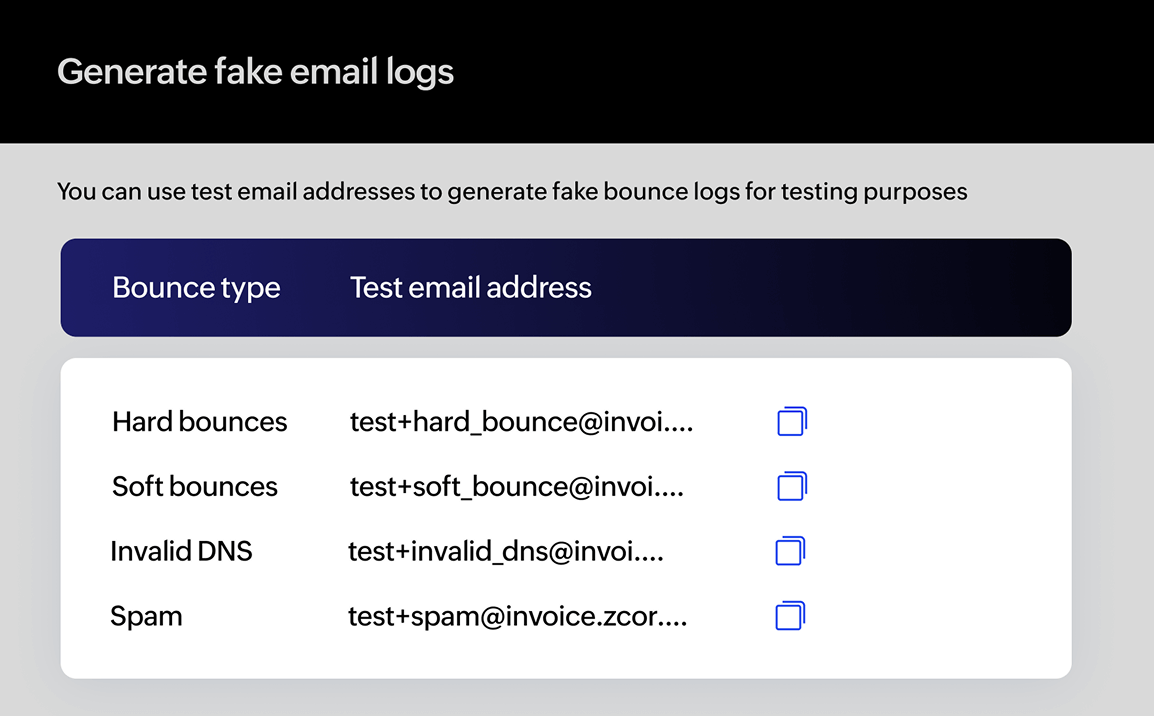
Task: Select the Bounce type column header
Action: [x=196, y=288]
